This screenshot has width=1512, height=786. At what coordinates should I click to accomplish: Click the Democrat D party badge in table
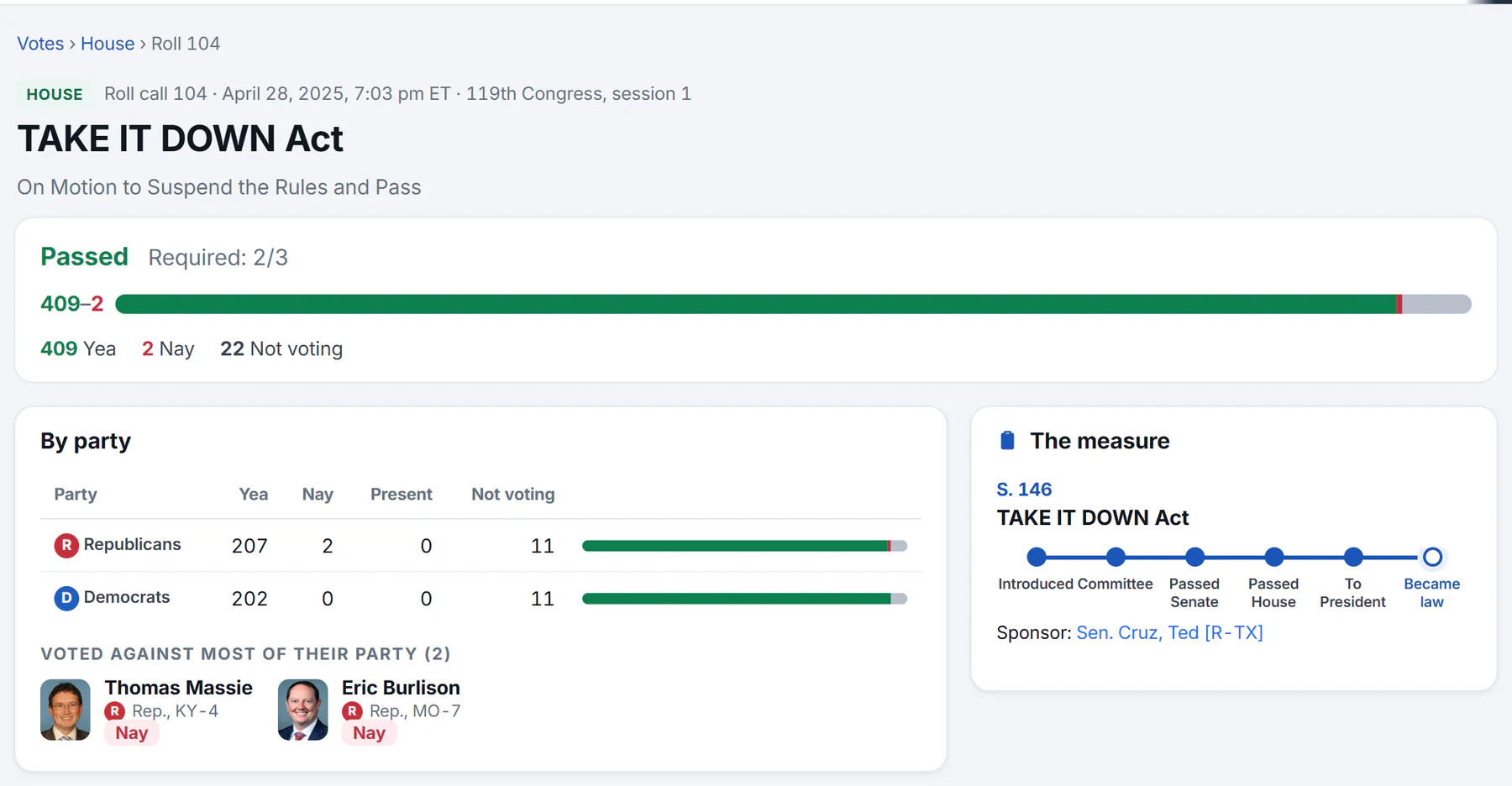point(66,598)
